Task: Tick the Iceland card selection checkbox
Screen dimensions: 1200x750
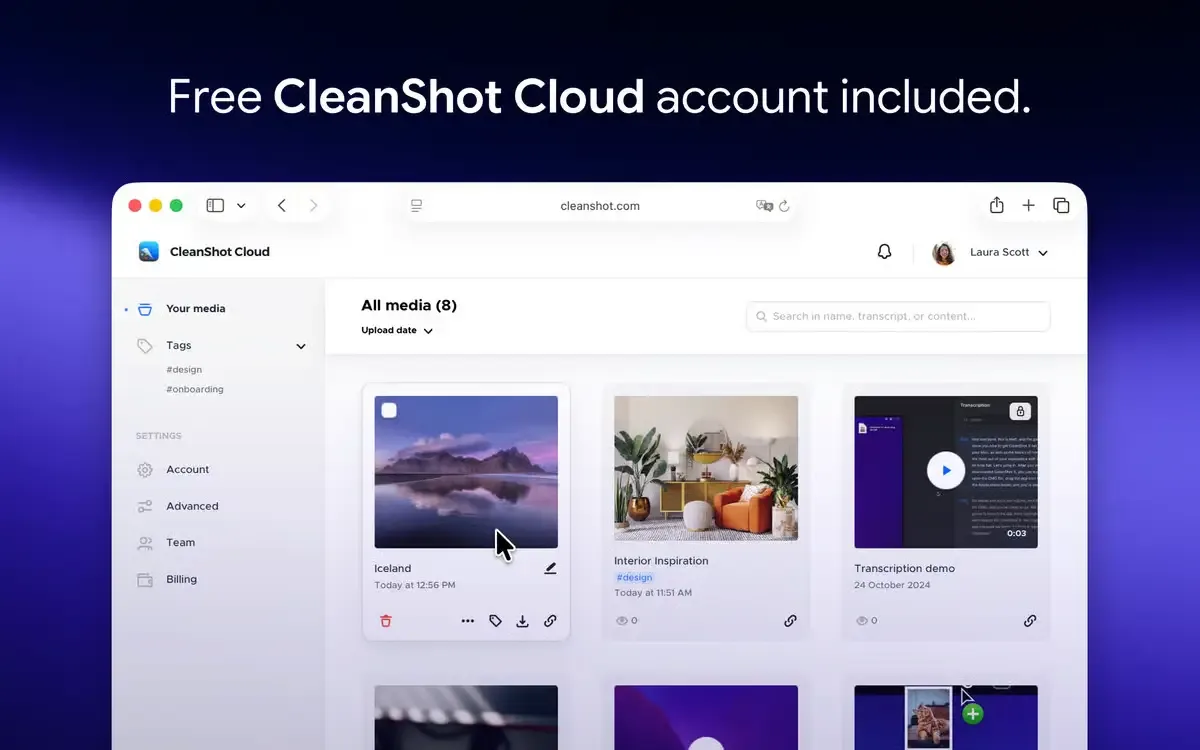Action: (x=389, y=410)
